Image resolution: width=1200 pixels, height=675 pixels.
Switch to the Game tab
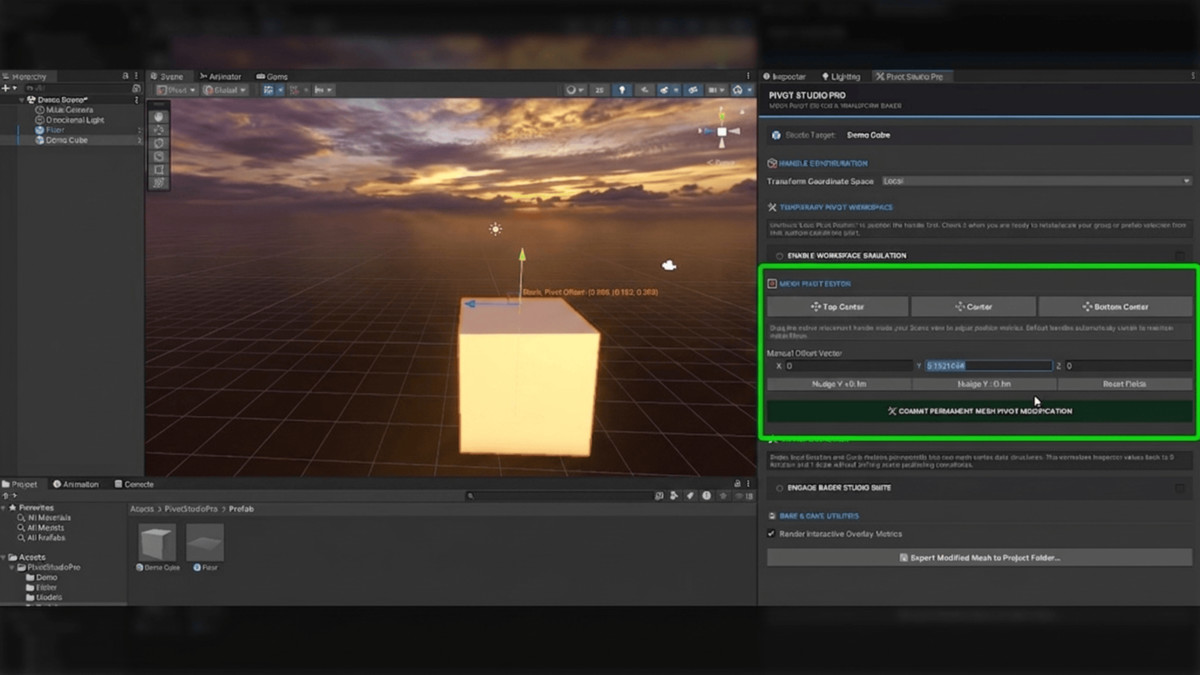[272, 76]
